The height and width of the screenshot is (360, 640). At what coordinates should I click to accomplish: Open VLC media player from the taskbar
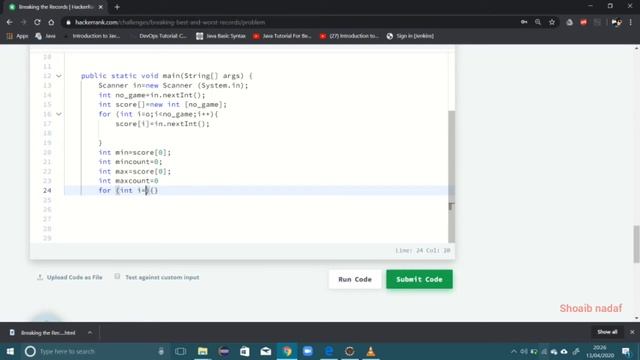pyautogui.click(x=371, y=351)
